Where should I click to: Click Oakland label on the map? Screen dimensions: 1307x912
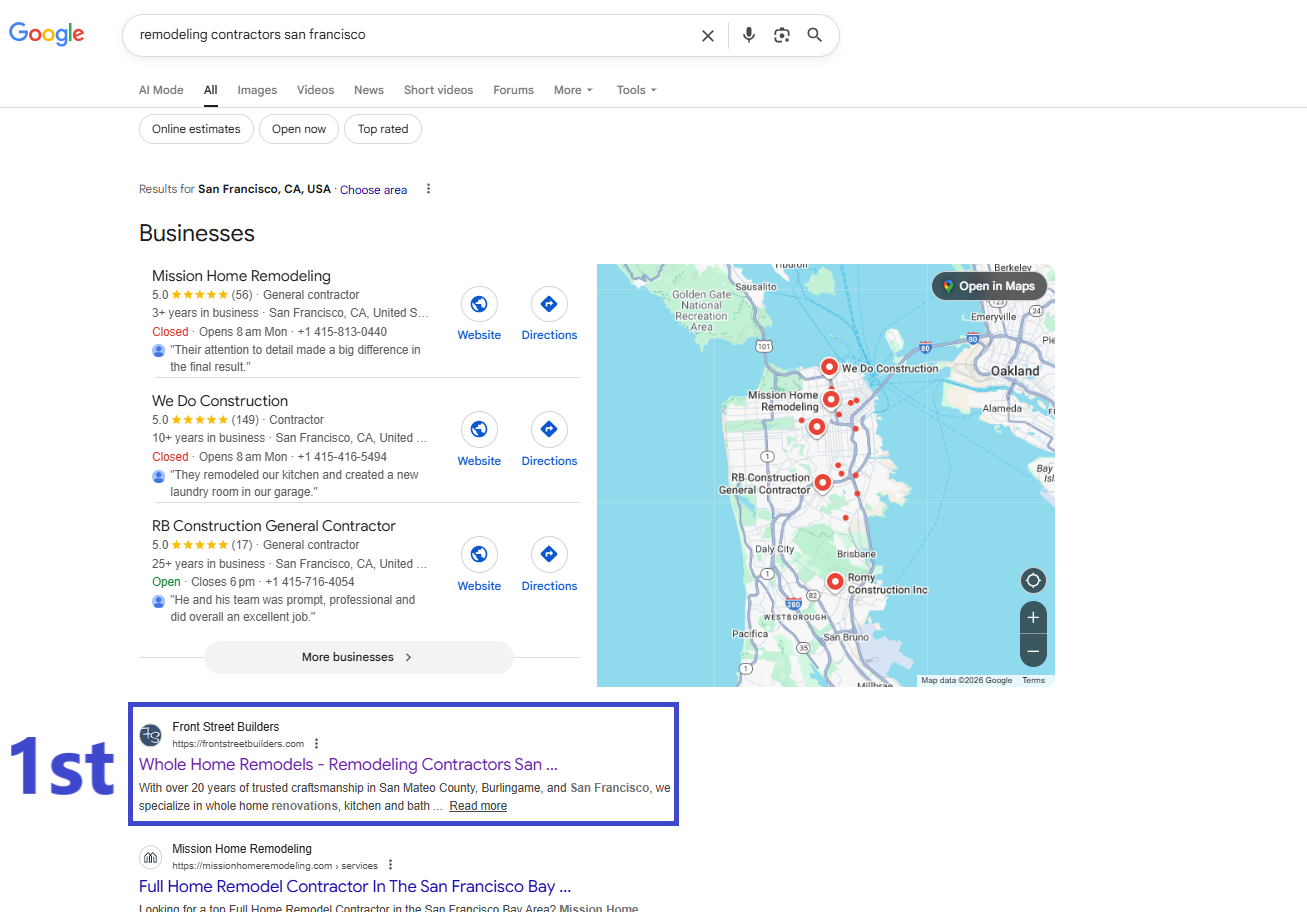pyautogui.click(x=1015, y=371)
